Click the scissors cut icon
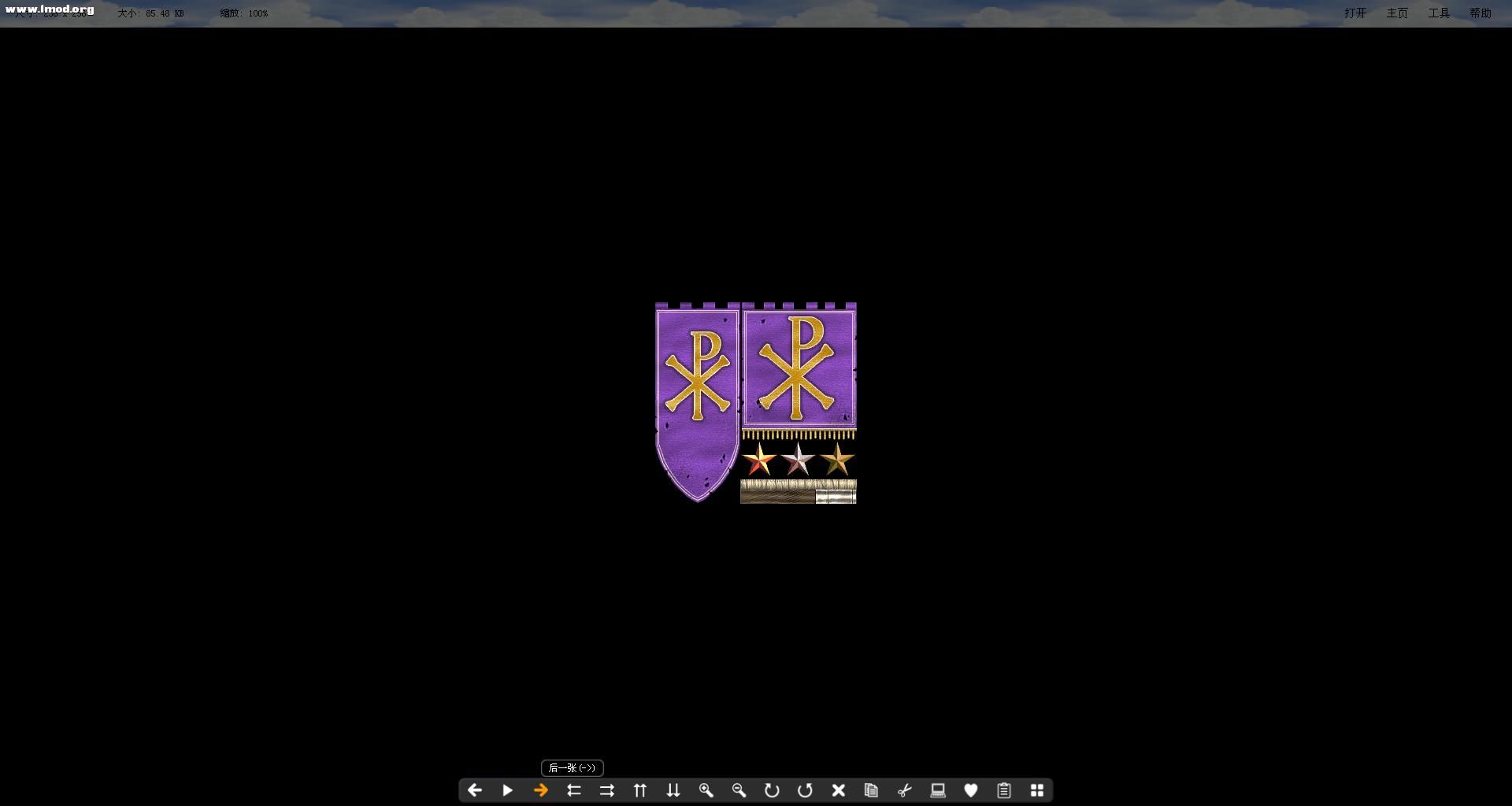 905,790
